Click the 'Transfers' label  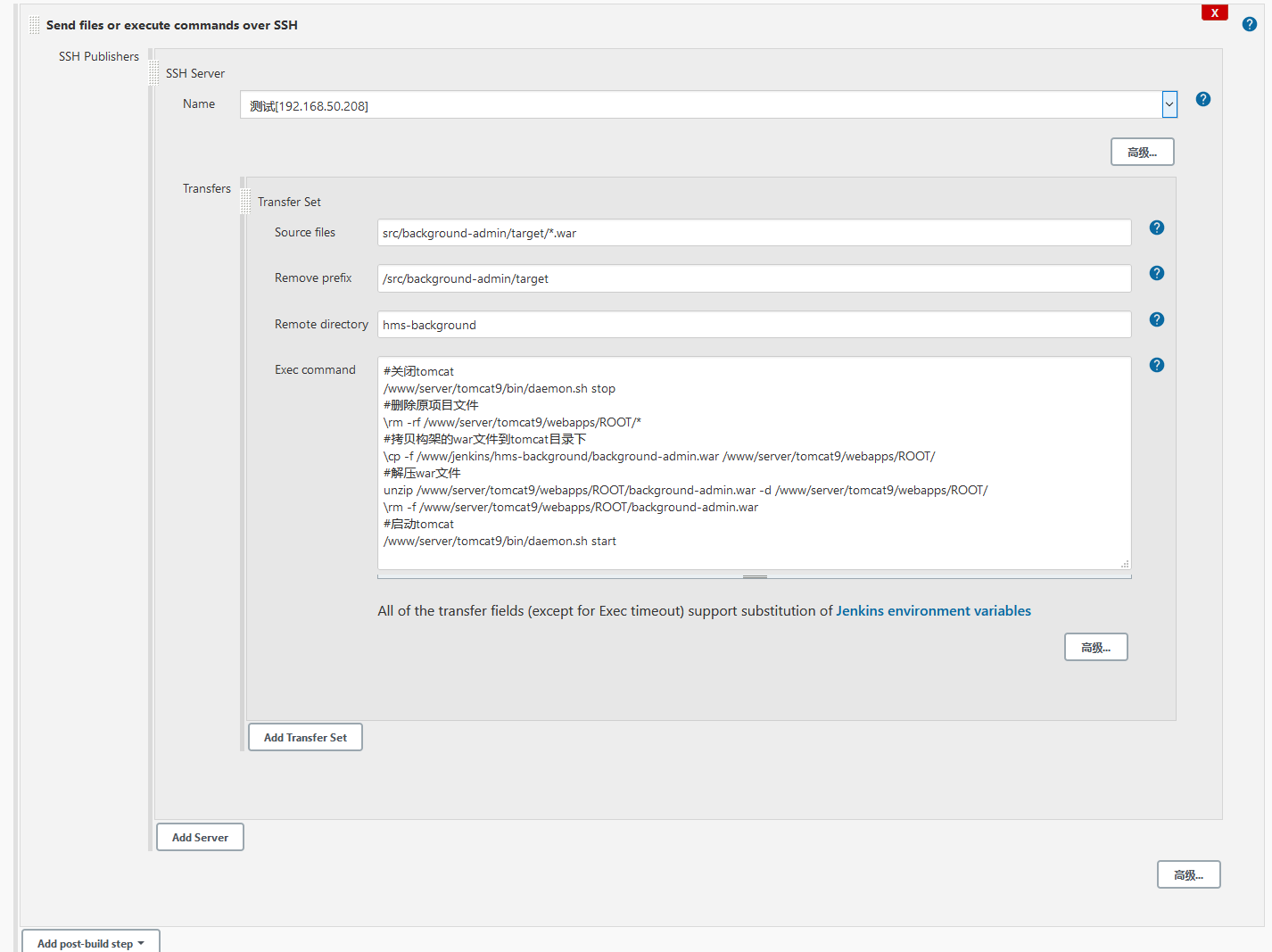coord(207,188)
